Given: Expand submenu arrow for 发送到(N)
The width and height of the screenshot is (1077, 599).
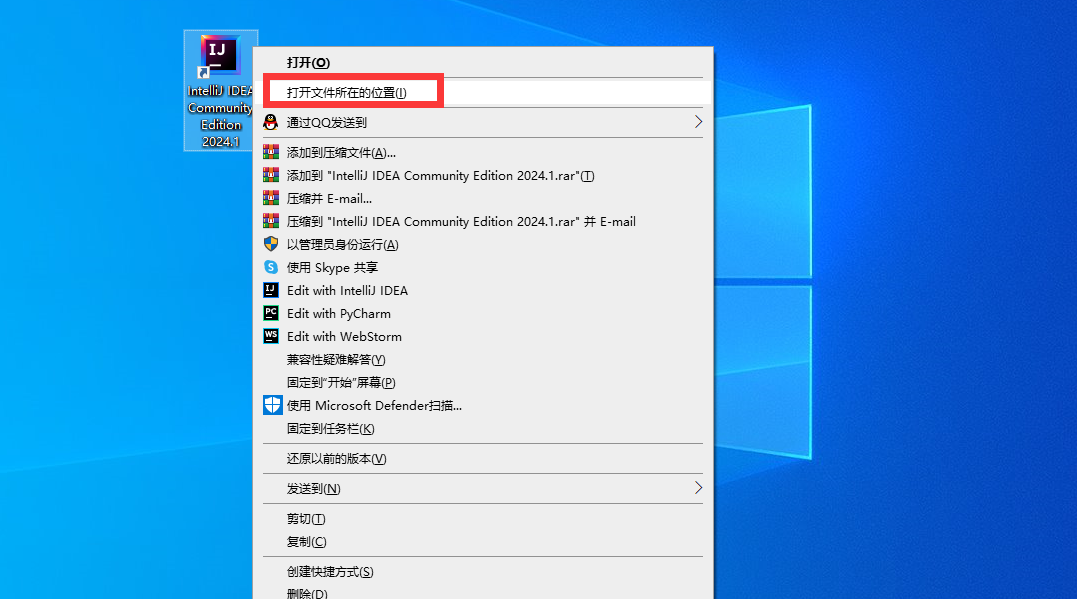Looking at the screenshot, I should coord(698,488).
